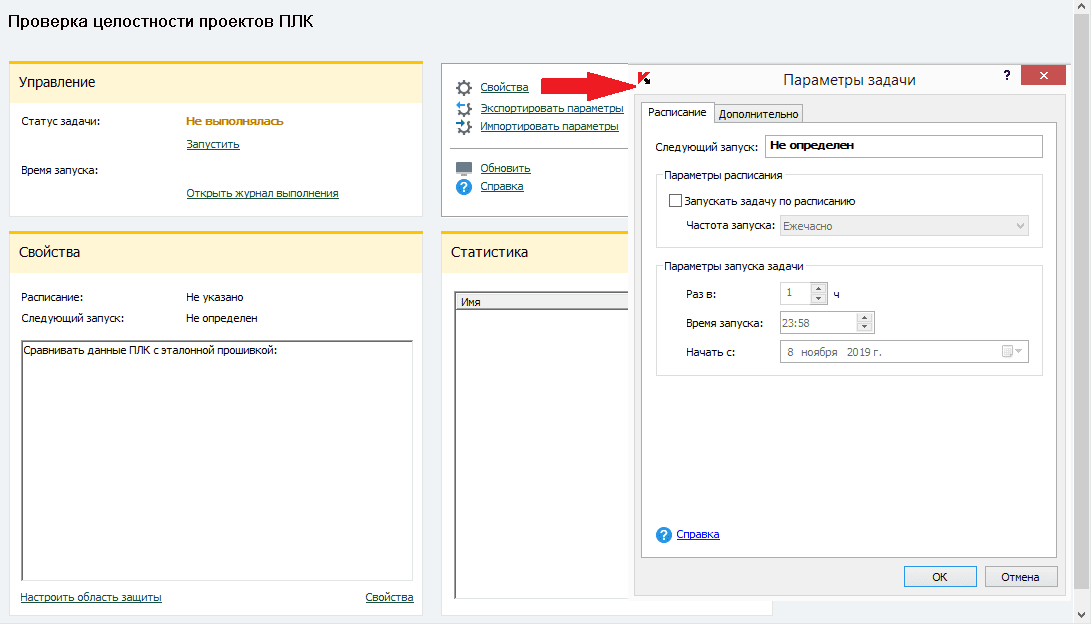Open Справка link in the actions panel
Image resolution: width=1091 pixels, height=625 pixels.
pyautogui.click(x=502, y=187)
